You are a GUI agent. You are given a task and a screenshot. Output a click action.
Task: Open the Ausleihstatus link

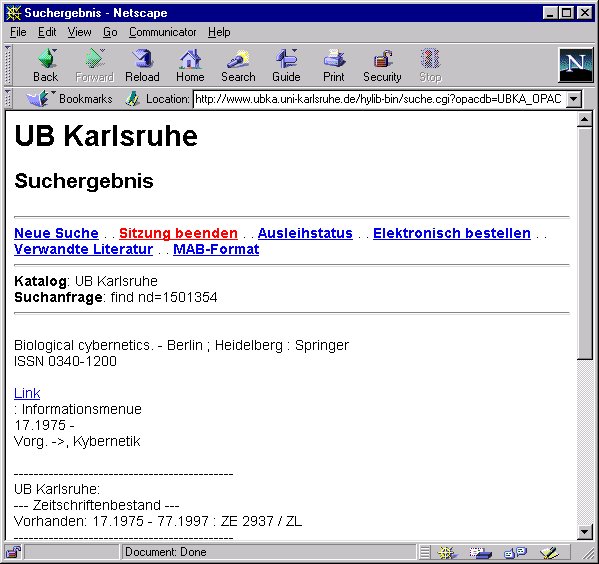point(305,233)
